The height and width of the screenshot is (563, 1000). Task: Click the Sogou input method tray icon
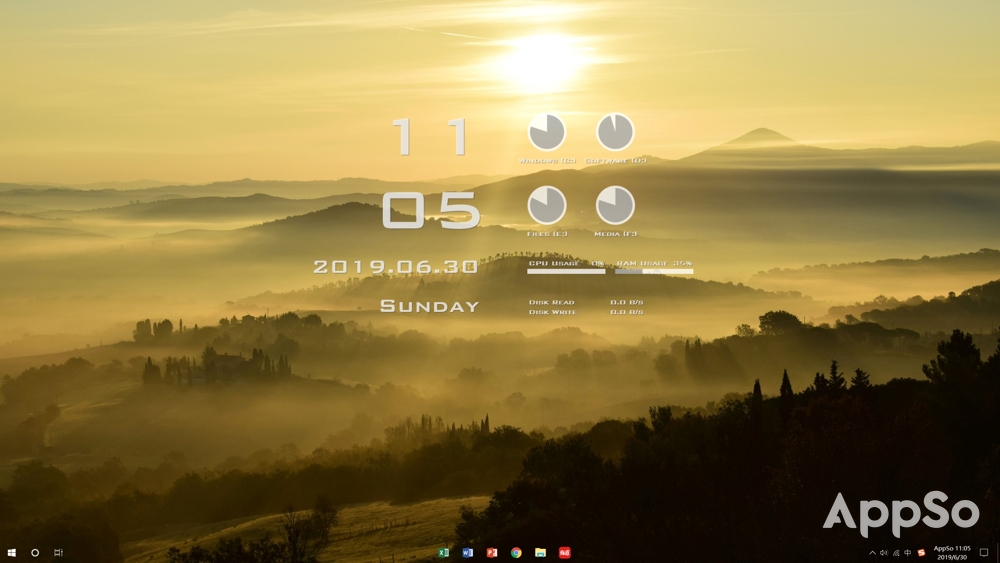(x=921, y=552)
